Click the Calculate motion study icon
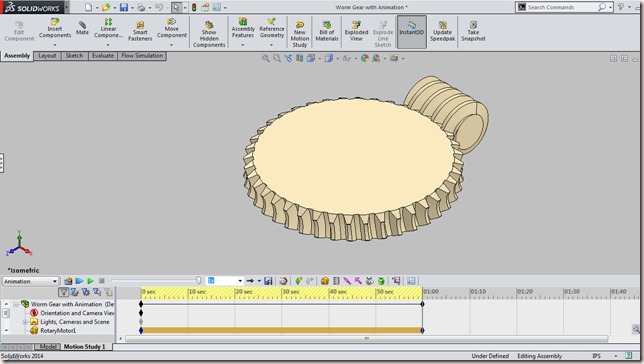The image size is (644, 364). click(68, 281)
